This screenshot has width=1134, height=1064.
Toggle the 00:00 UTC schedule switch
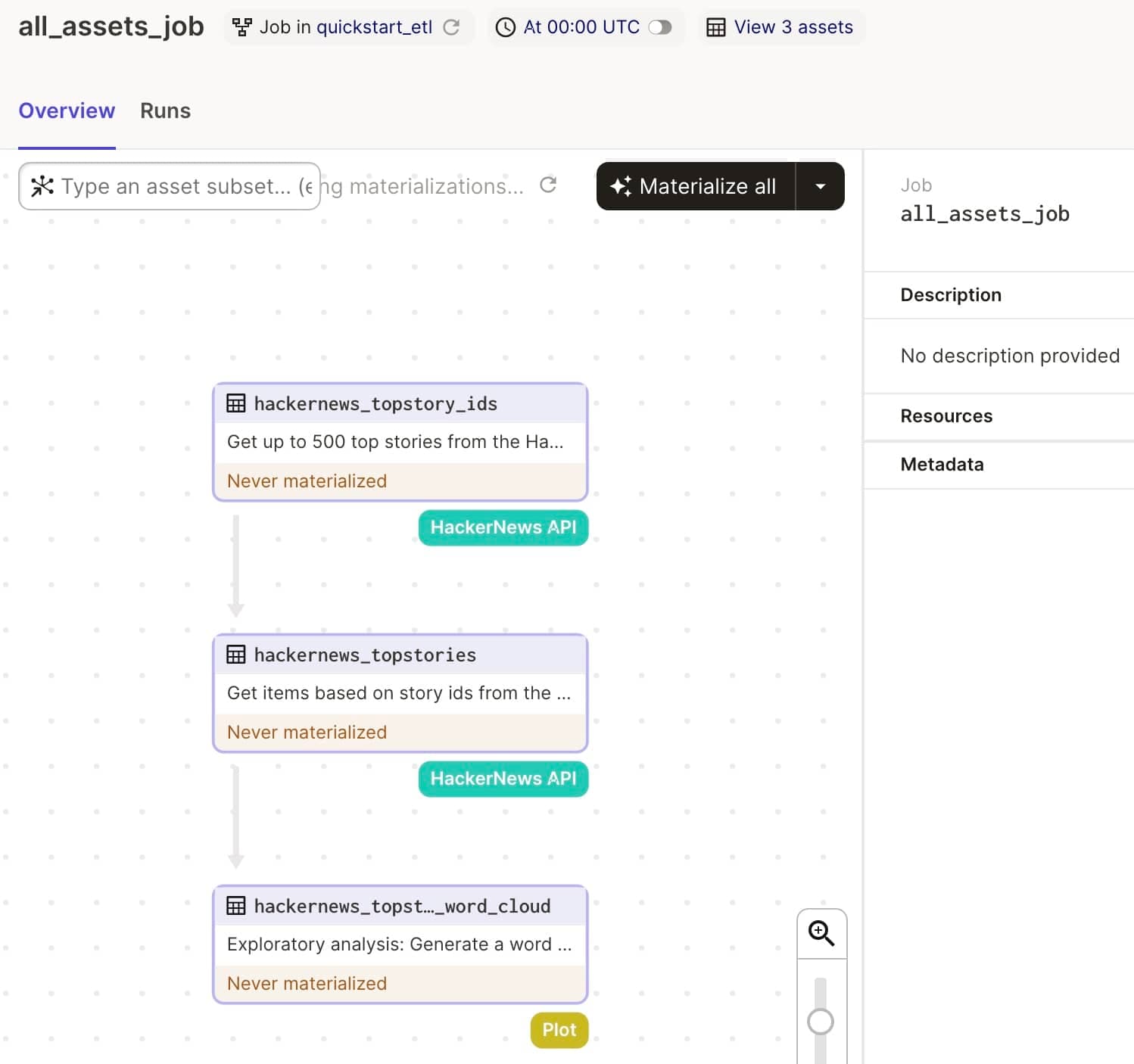click(x=660, y=27)
